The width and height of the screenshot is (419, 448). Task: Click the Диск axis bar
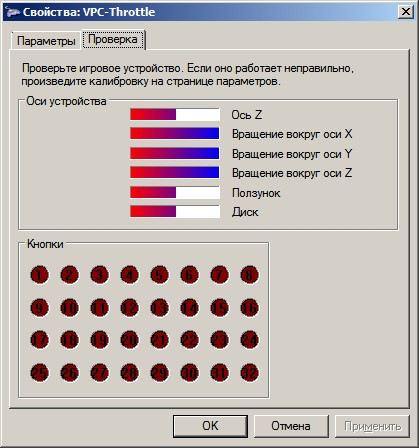(x=175, y=211)
